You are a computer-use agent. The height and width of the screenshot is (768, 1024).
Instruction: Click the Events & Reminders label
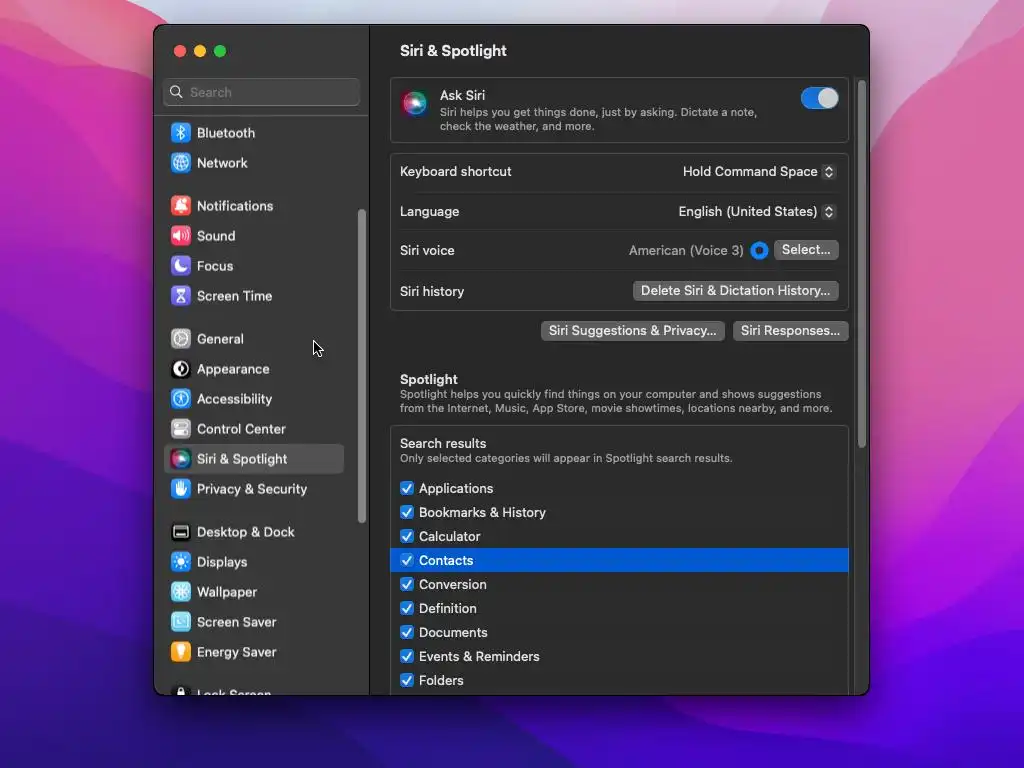[x=479, y=656]
